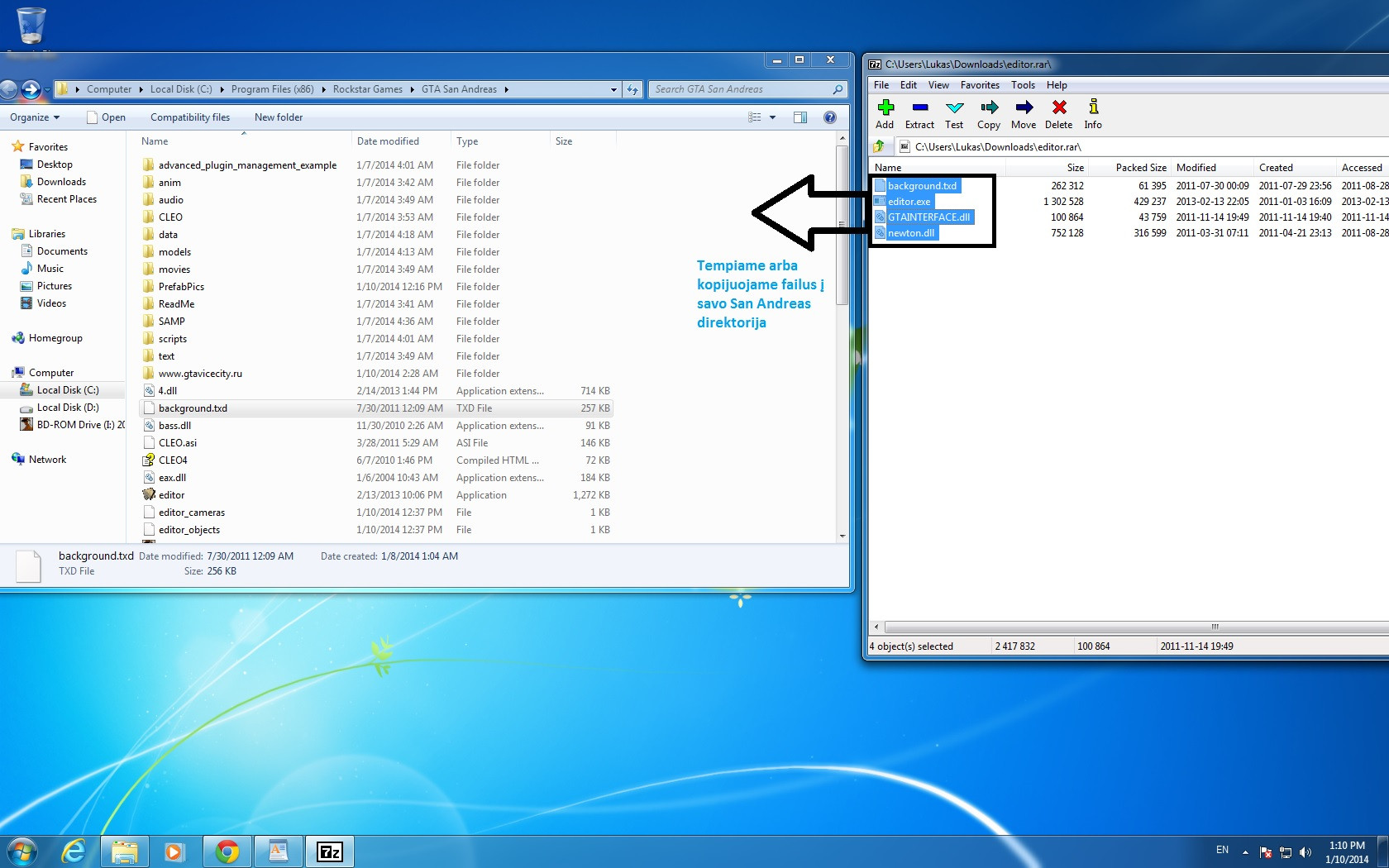
Task: Open the View menu in 7-Zip
Action: pyautogui.click(x=938, y=85)
